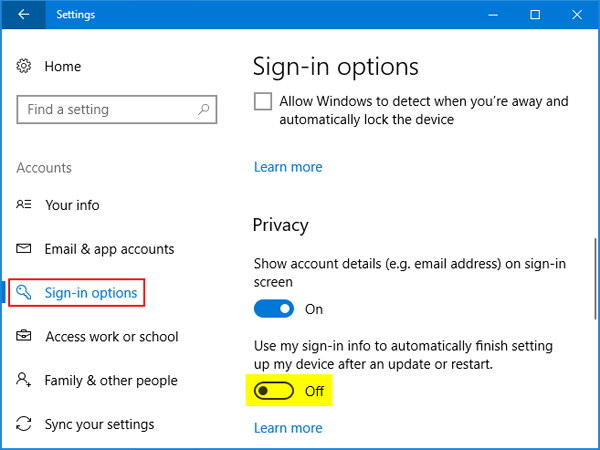
Task: Open Learn more link below auto-lock option
Action: [x=288, y=167]
